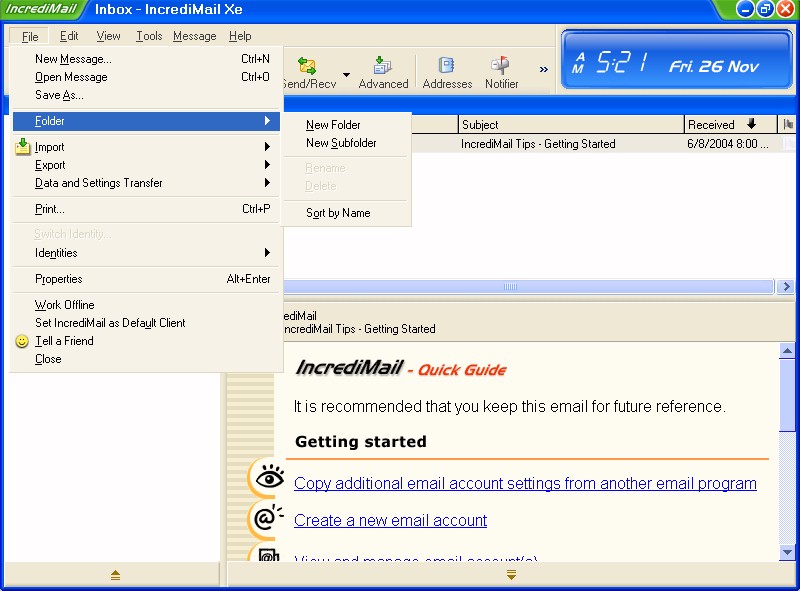The height and width of the screenshot is (591, 800).
Task: Click the IncrediMail logo in title bar
Action: pos(43,10)
